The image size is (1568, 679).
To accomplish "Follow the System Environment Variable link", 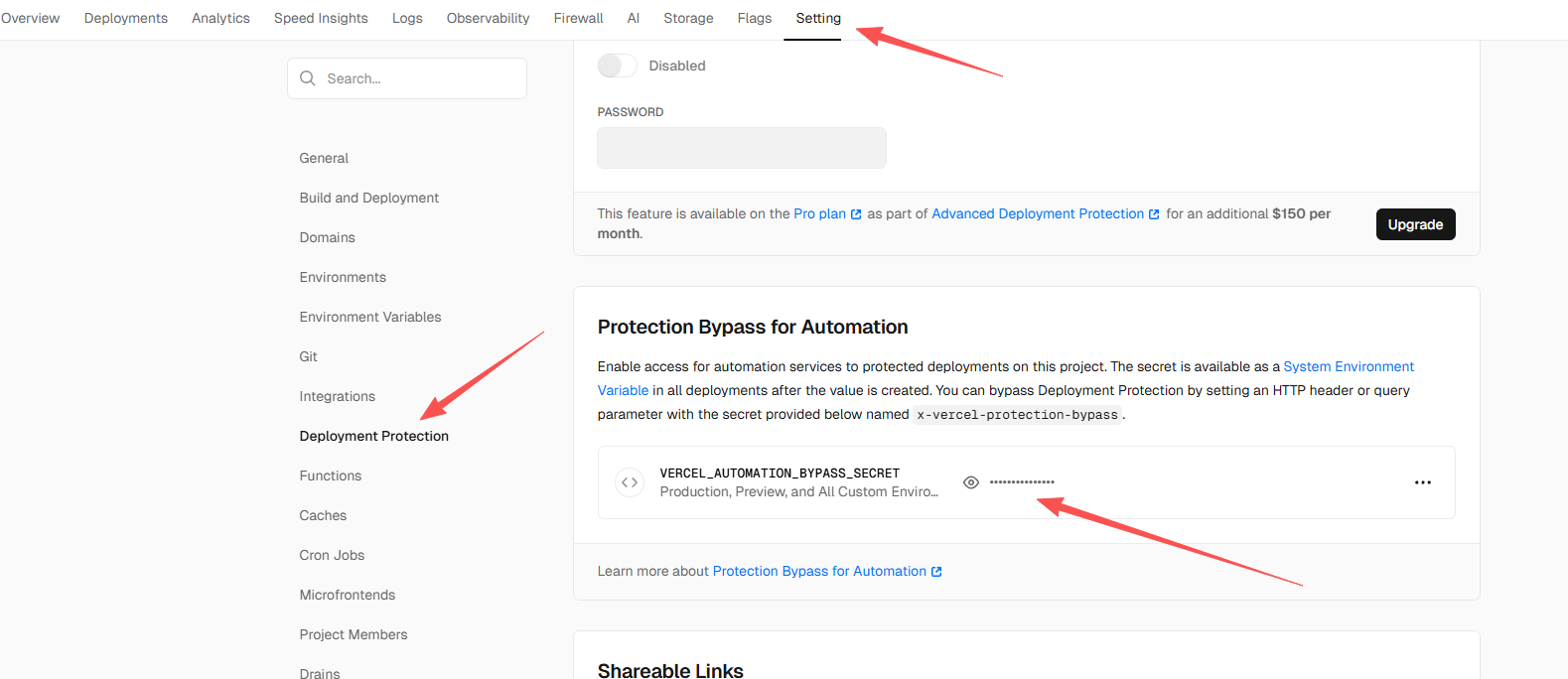I will pos(1348,366).
